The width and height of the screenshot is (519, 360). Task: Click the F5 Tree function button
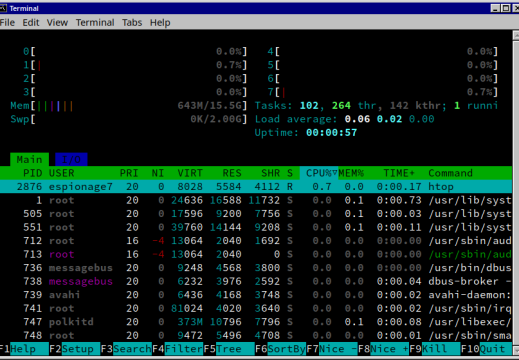click(229, 349)
